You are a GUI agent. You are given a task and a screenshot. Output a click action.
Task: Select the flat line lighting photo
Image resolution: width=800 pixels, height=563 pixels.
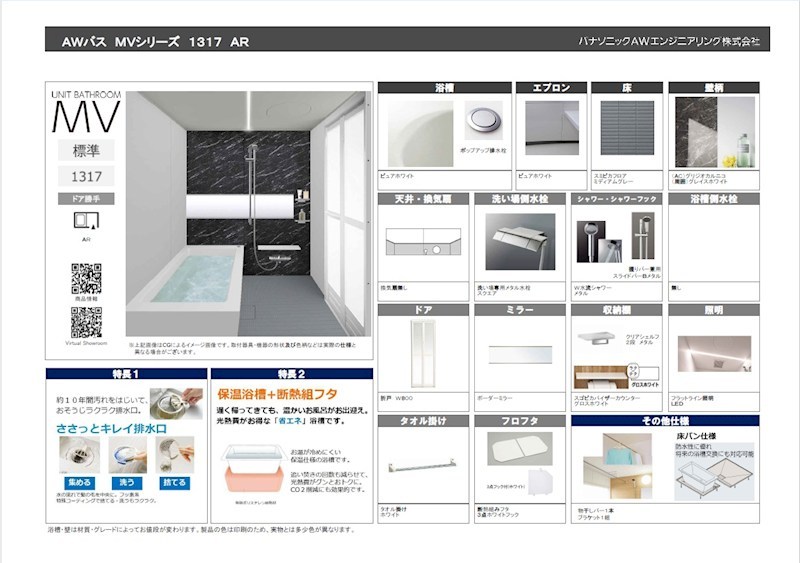[714, 354]
